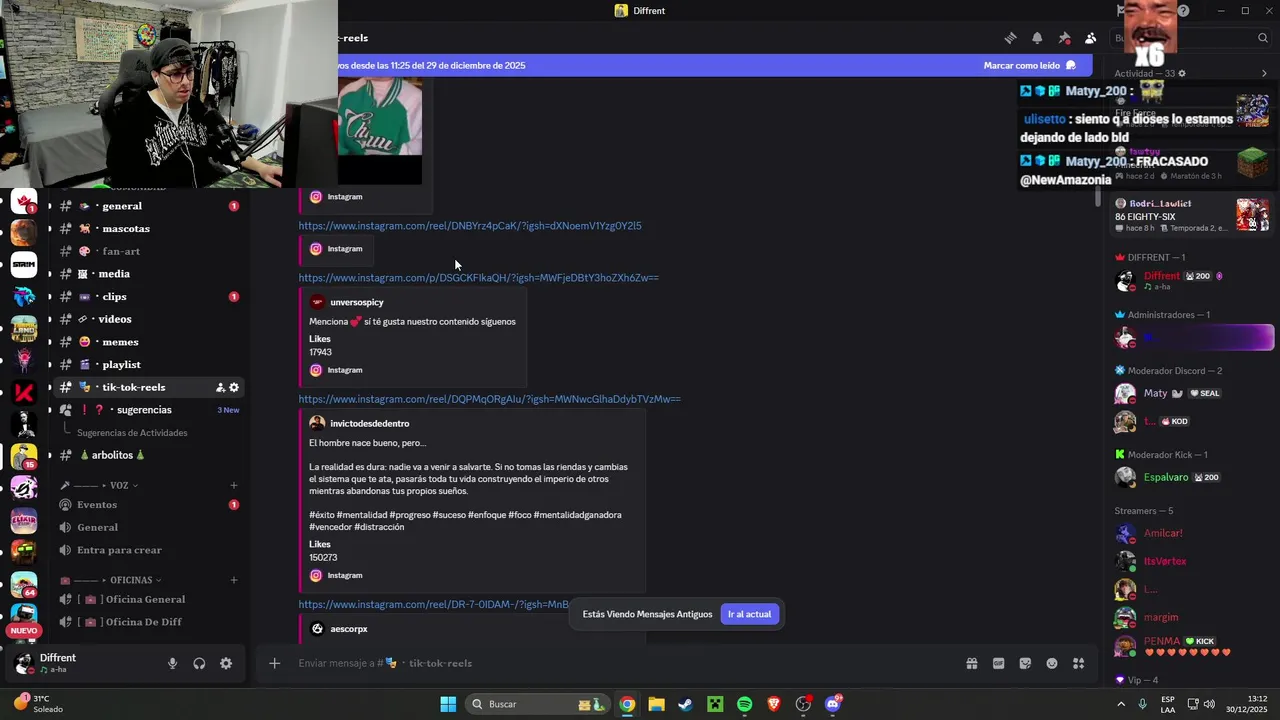This screenshot has width=1280, height=720.
Task: Open the instagram reel DNBYrz4pCaK link
Action: pyautogui.click(x=470, y=226)
